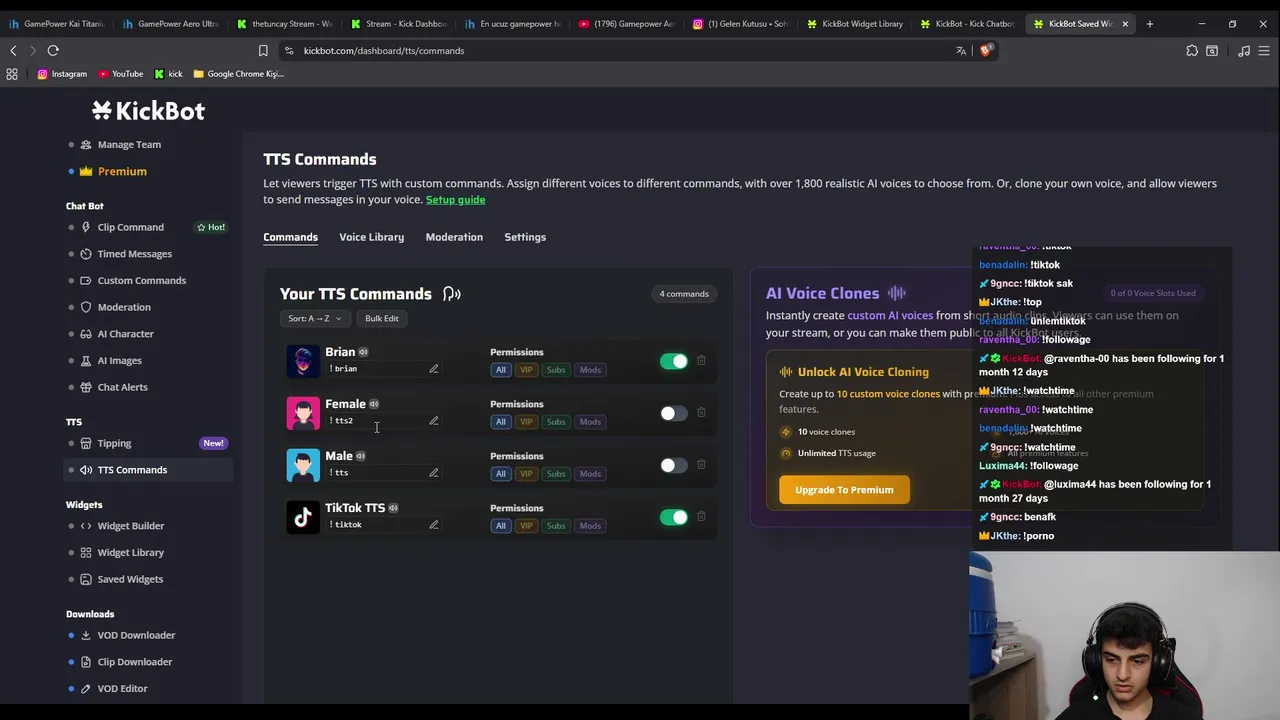
Task: Switch to the Commands tab
Action: (x=290, y=237)
